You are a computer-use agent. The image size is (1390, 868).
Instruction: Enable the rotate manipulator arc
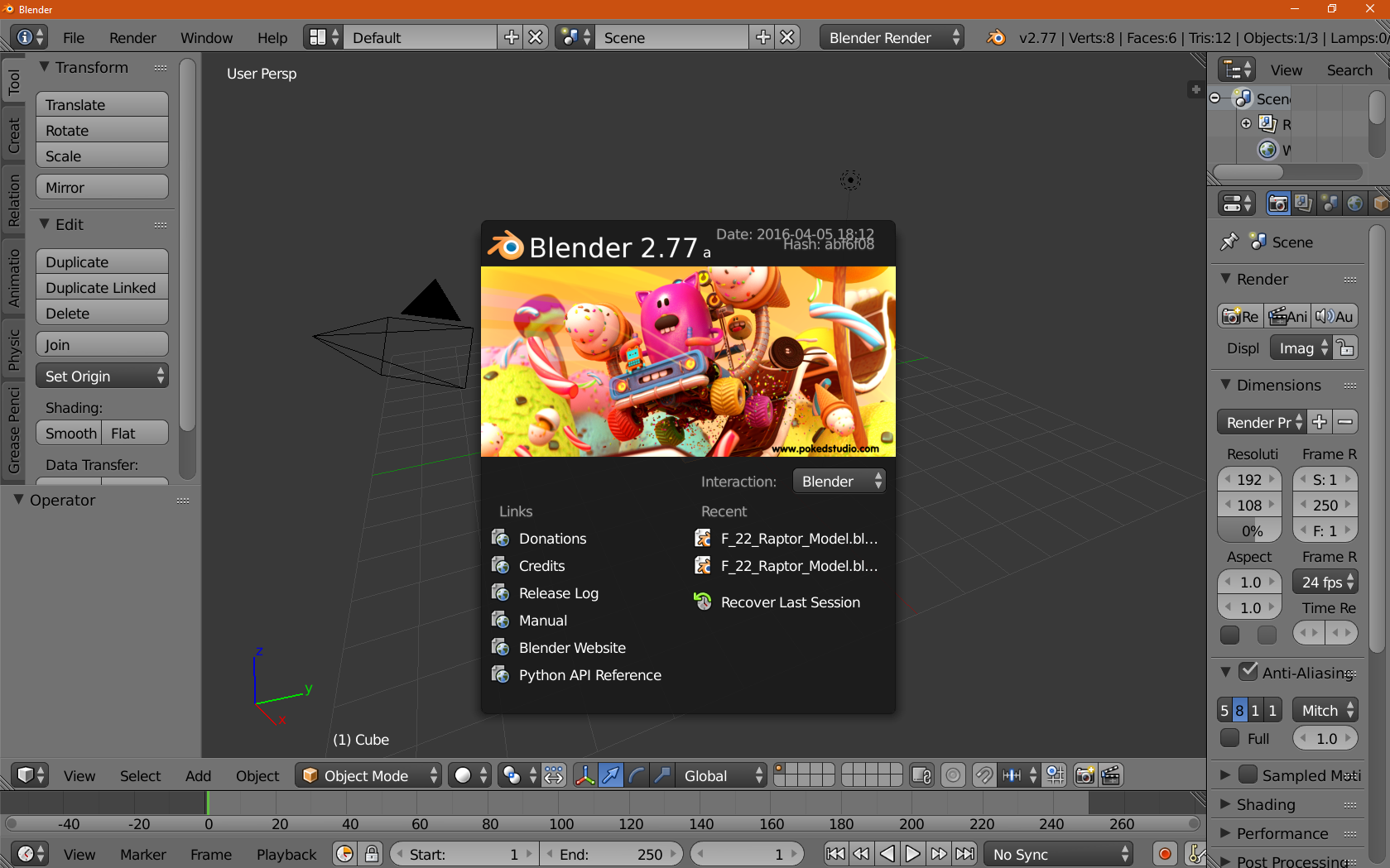tap(637, 775)
